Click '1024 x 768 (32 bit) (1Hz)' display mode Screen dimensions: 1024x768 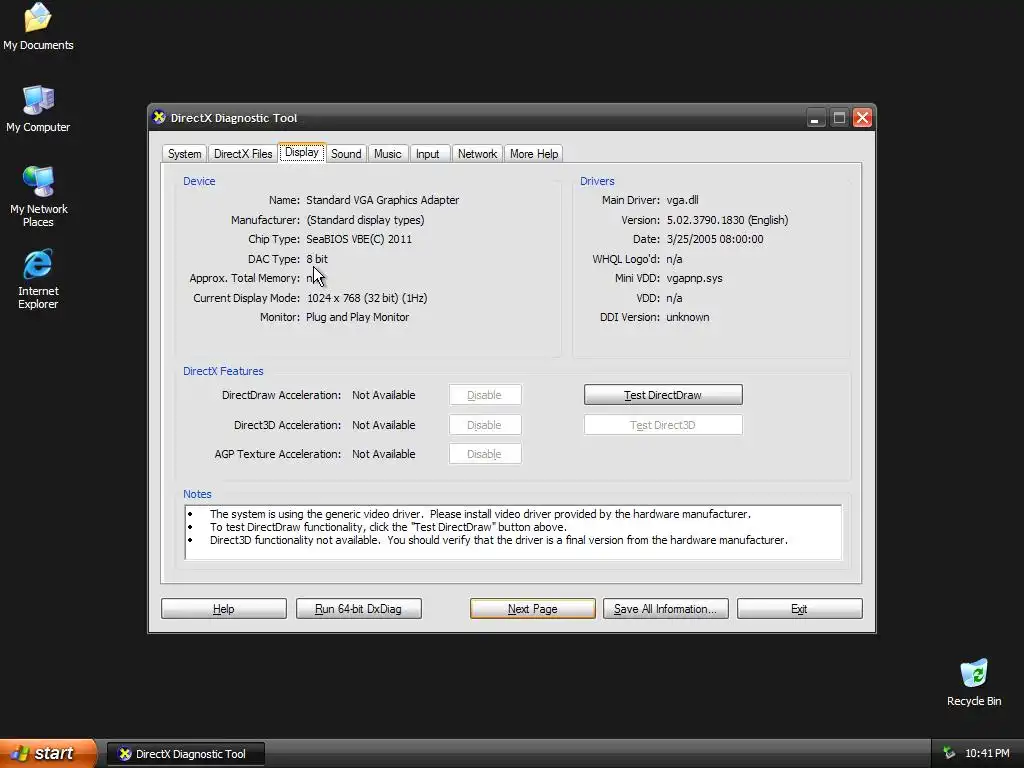point(367,298)
